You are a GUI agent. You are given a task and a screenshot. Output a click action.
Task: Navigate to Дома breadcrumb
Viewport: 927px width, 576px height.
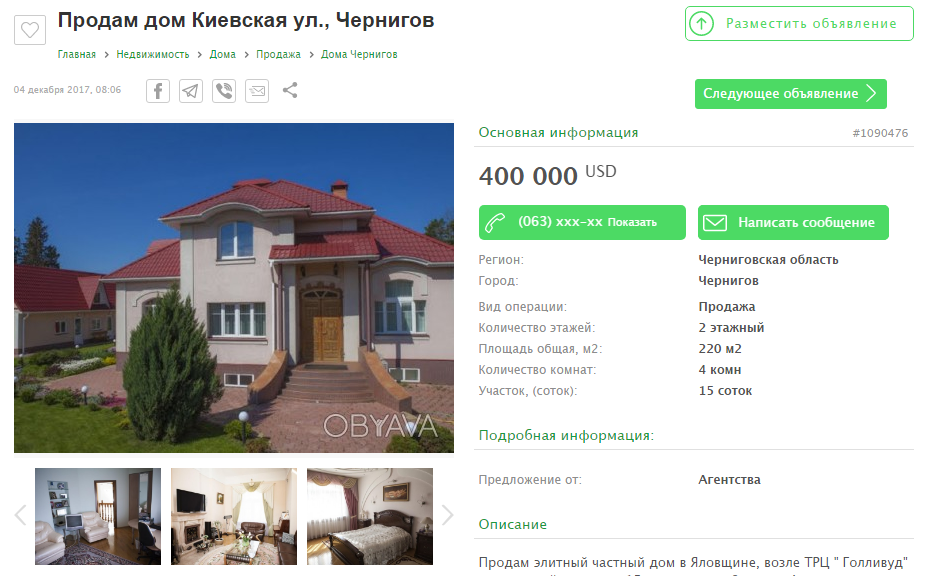[222, 54]
